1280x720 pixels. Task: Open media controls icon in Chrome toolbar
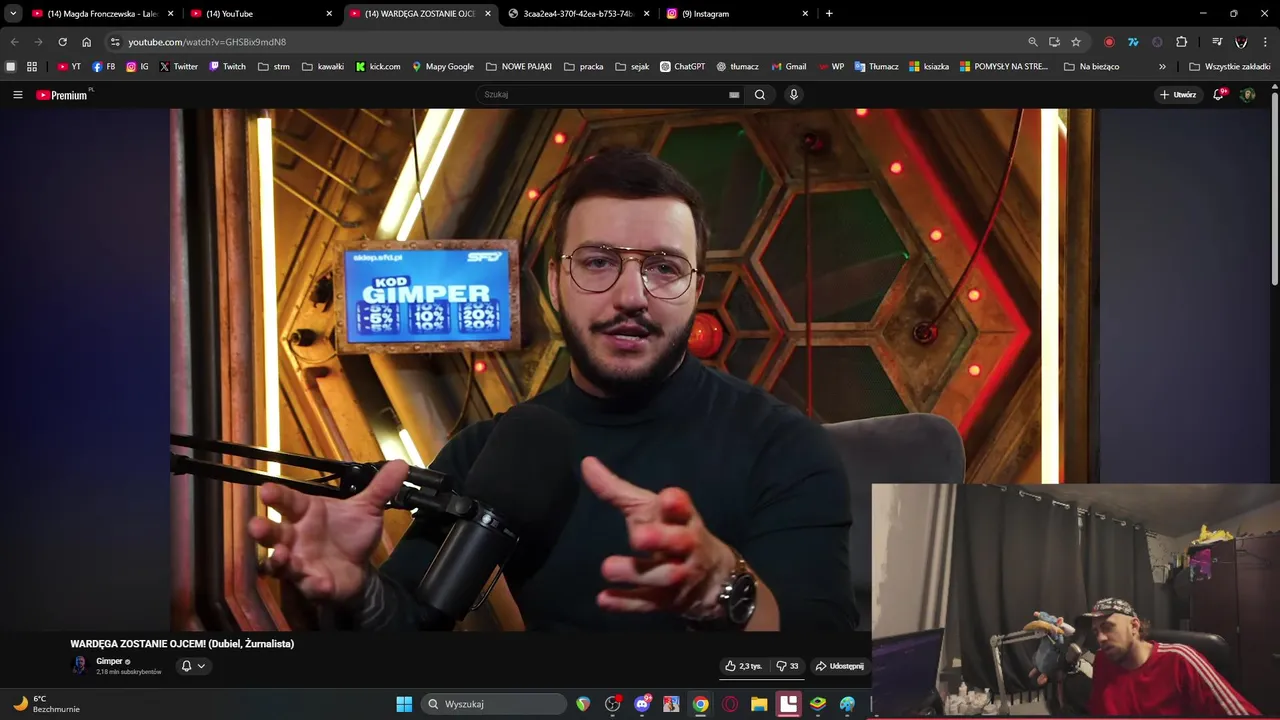tap(1217, 42)
